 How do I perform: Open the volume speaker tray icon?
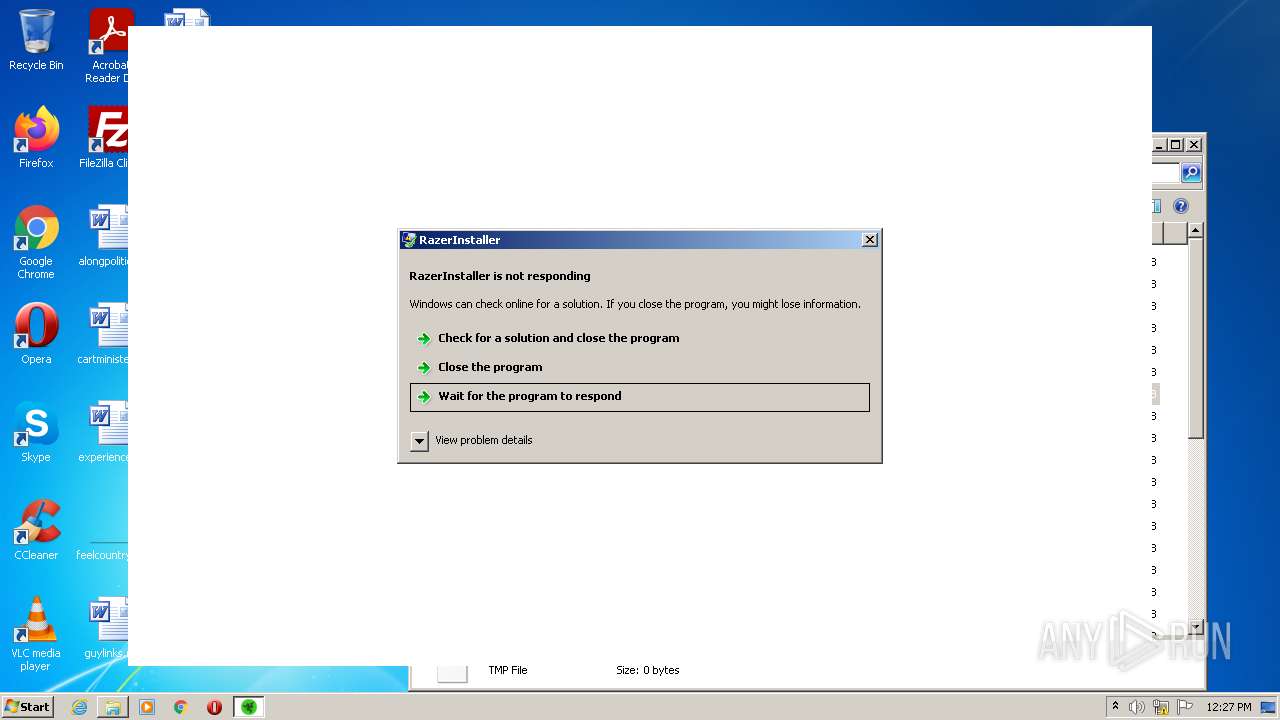coord(1137,707)
